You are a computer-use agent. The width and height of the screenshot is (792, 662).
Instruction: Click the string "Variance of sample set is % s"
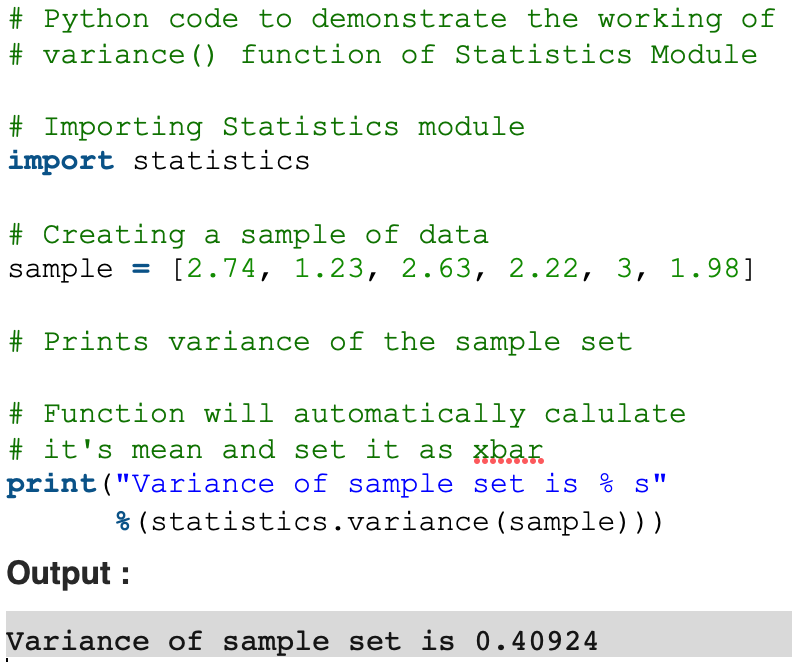[391, 485]
